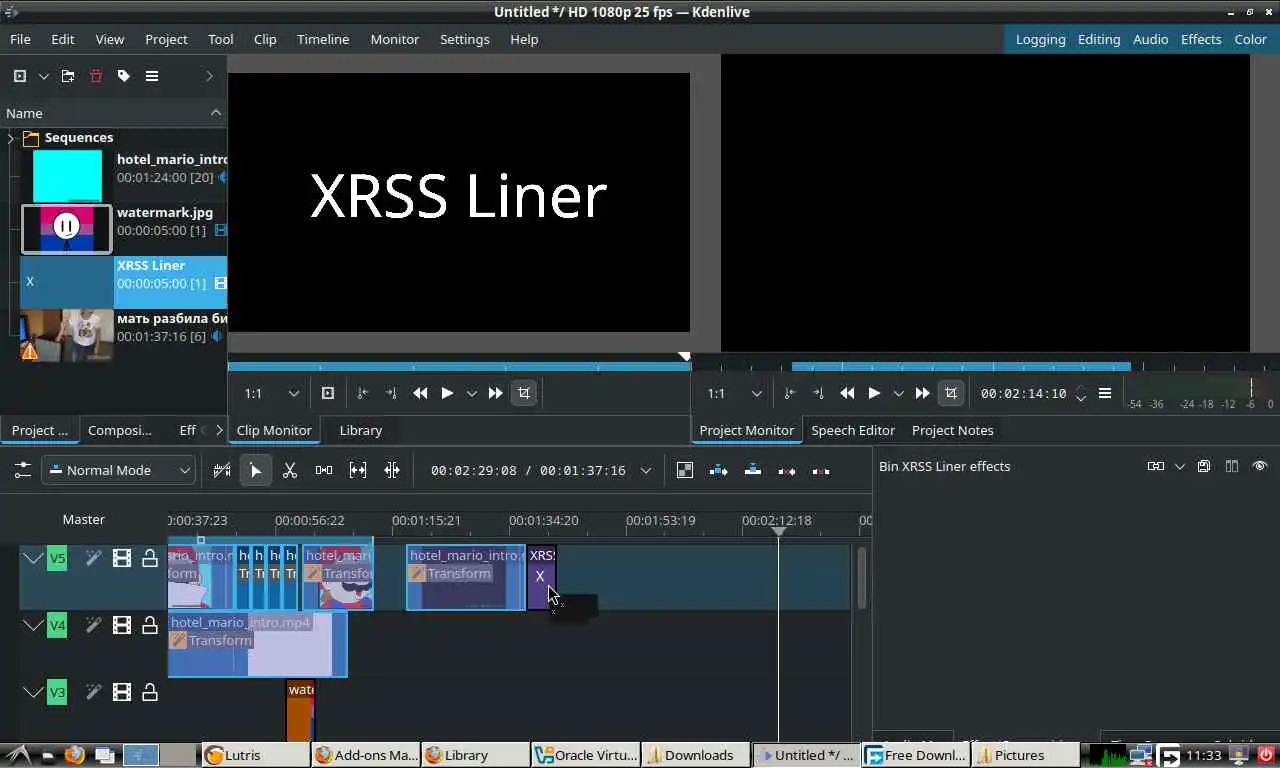
Task: Select watermark.jpg clip in project bin
Action: pyautogui.click(x=124, y=229)
